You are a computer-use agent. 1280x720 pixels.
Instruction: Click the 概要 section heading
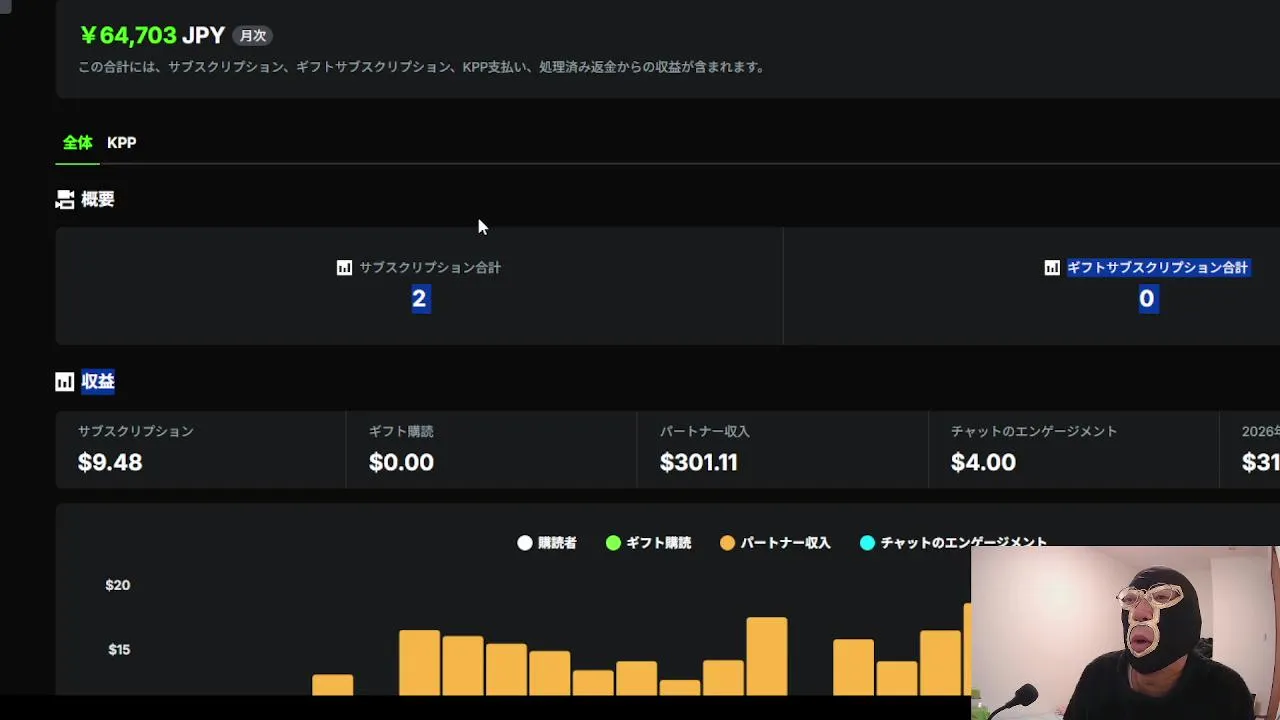(x=98, y=200)
